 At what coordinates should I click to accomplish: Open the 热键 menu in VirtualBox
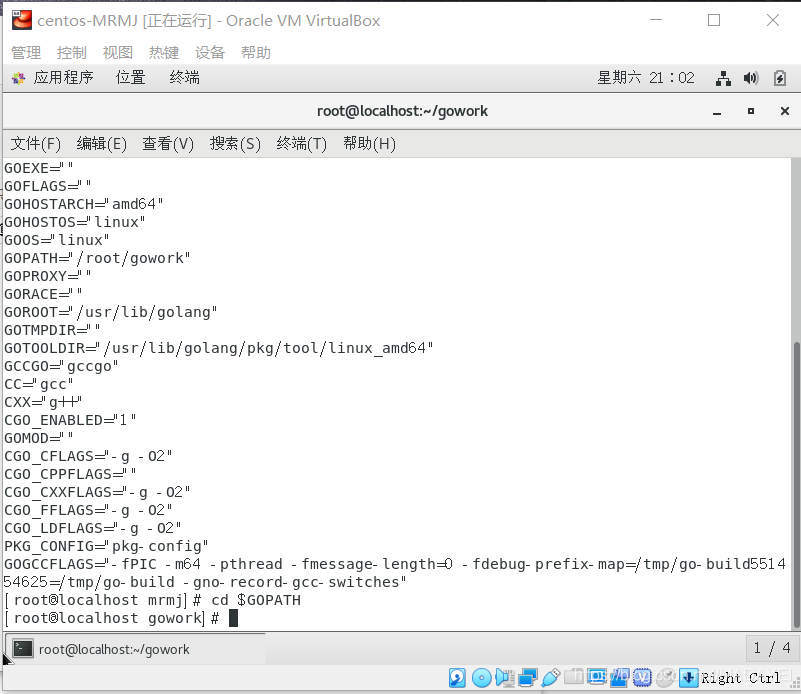pyautogui.click(x=163, y=53)
